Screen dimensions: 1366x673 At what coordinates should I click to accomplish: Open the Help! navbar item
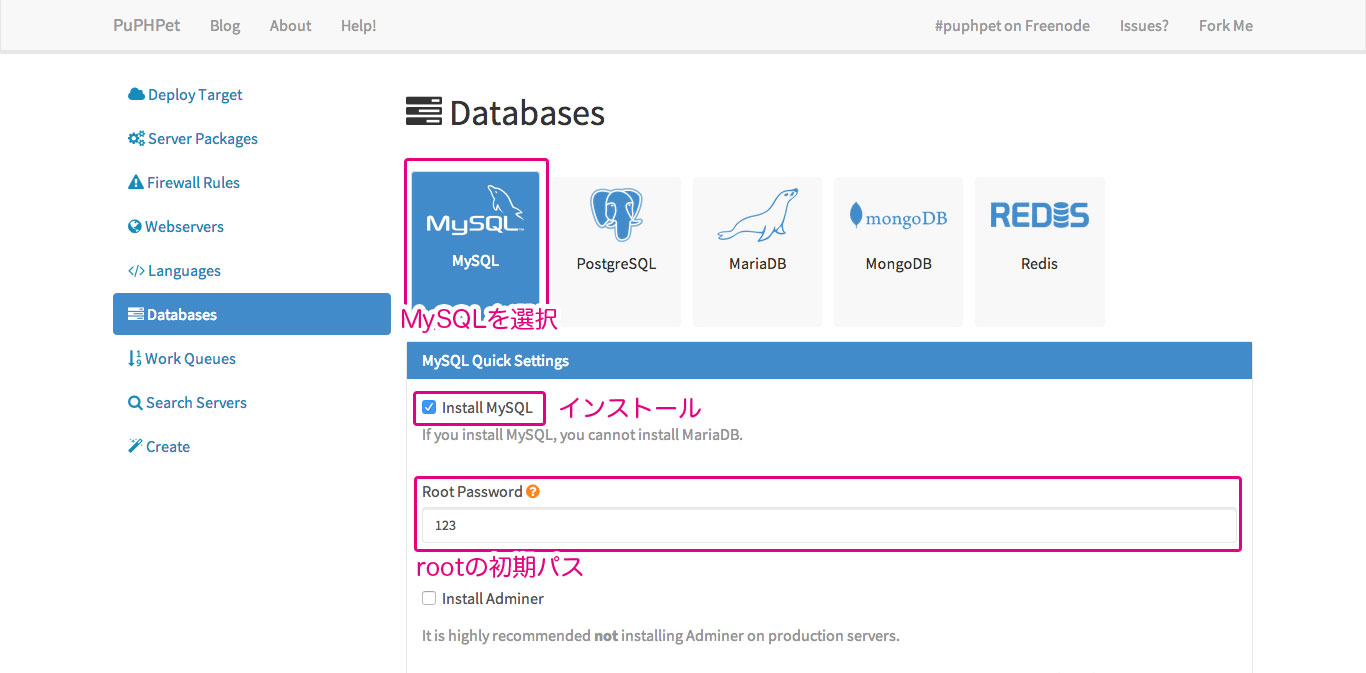[x=359, y=26]
